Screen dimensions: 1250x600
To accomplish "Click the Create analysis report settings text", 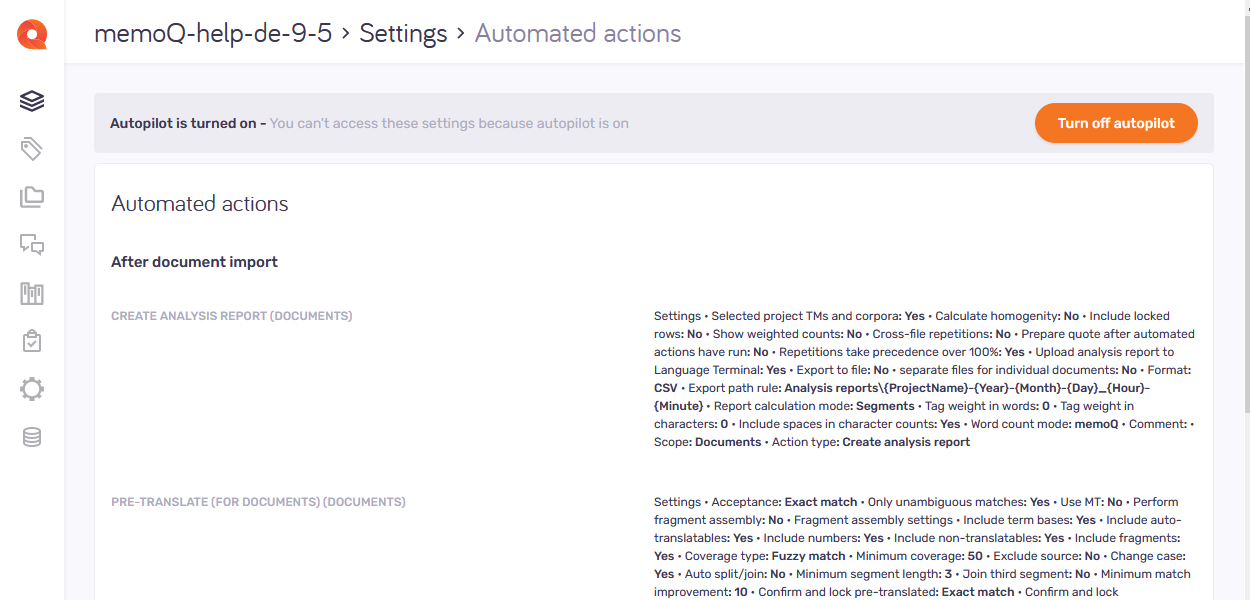I will point(923,379).
